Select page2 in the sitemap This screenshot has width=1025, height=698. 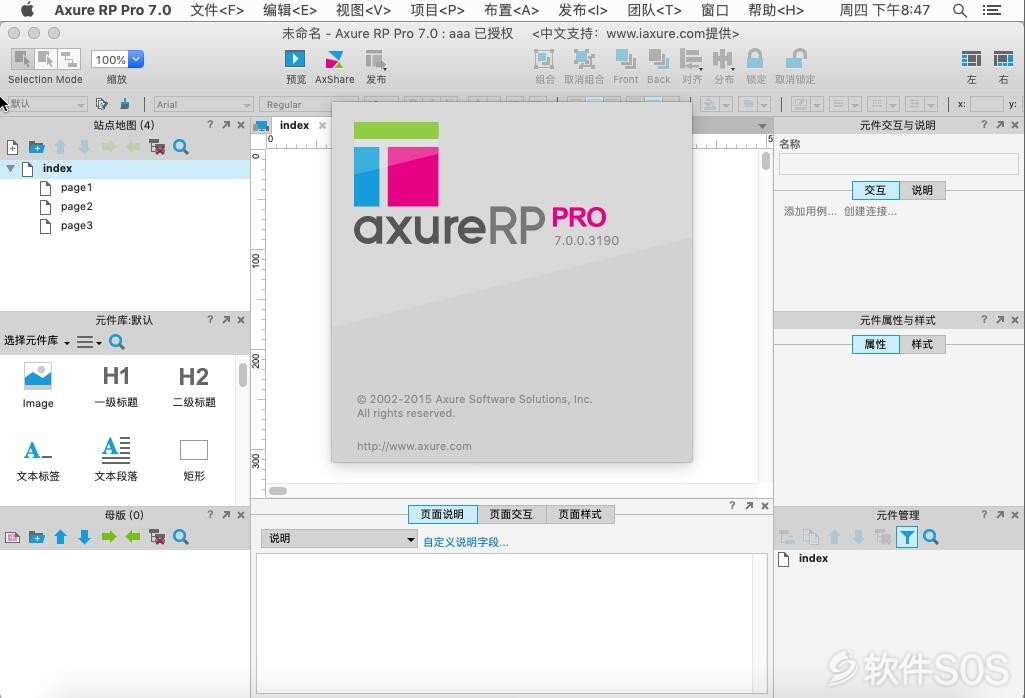pos(76,207)
